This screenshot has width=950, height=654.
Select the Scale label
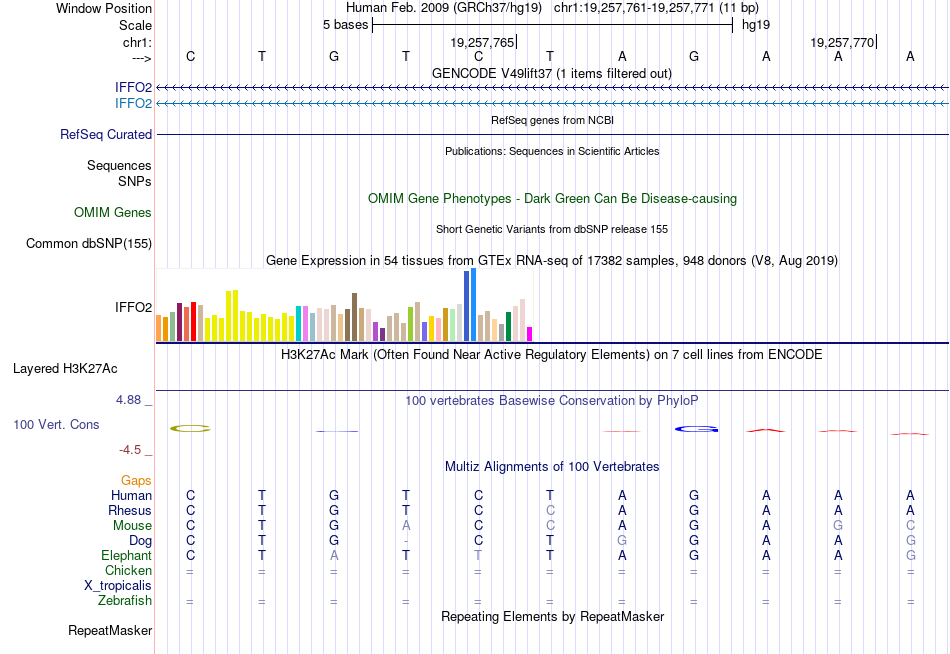(135, 25)
